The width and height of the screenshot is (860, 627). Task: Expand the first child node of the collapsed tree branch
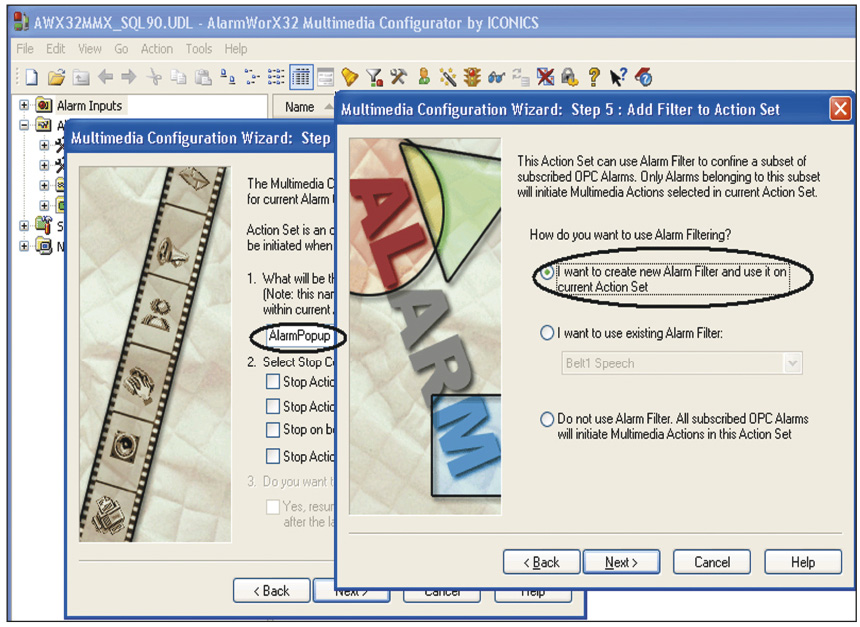click(44, 145)
